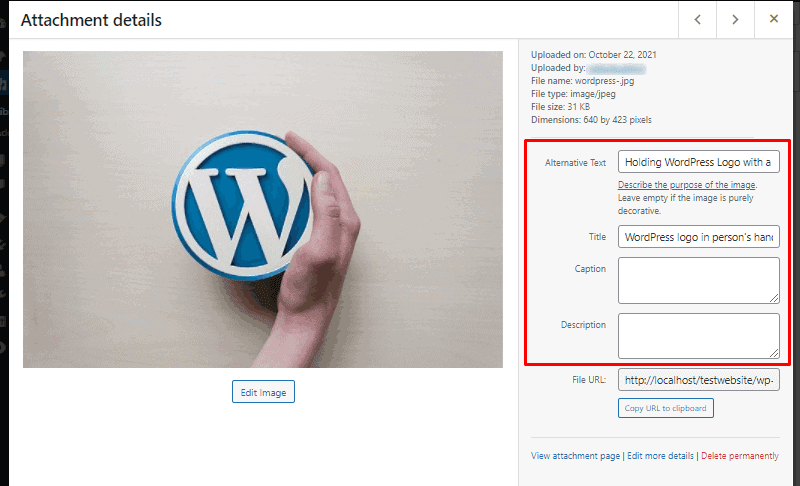
Task: Click inside the Caption text area
Action: point(698,280)
